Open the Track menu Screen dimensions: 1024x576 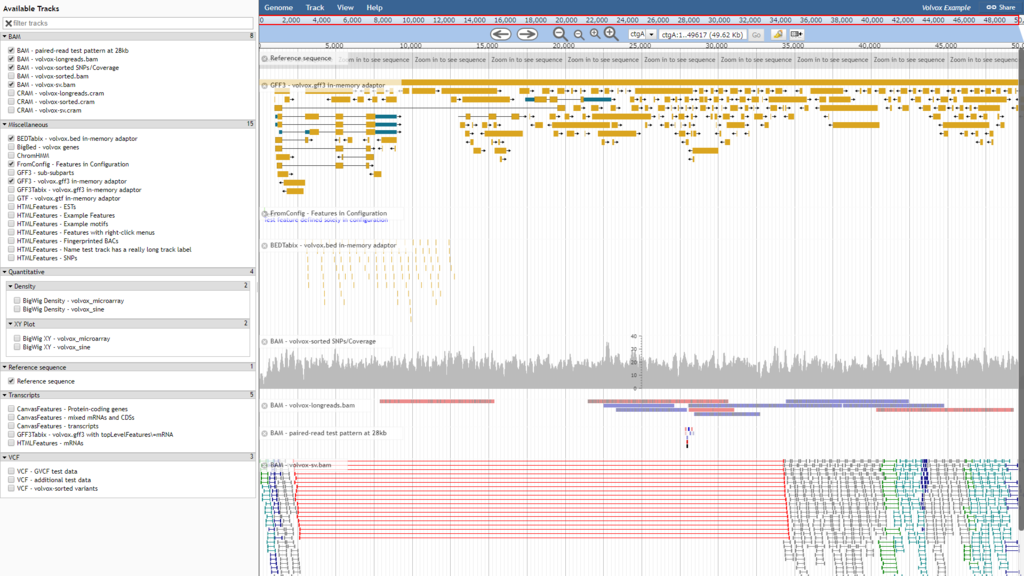[315, 7]
